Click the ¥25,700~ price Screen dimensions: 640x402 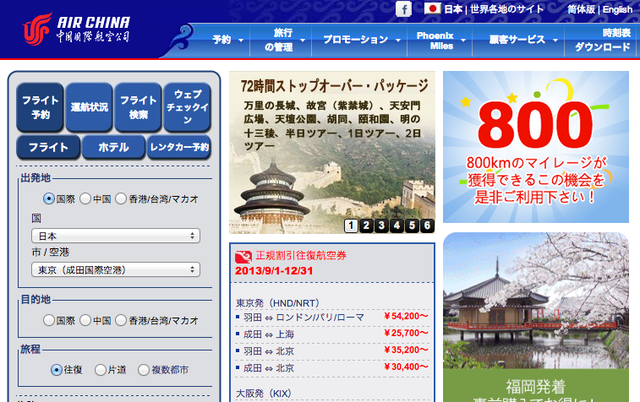tap(406, 333)
